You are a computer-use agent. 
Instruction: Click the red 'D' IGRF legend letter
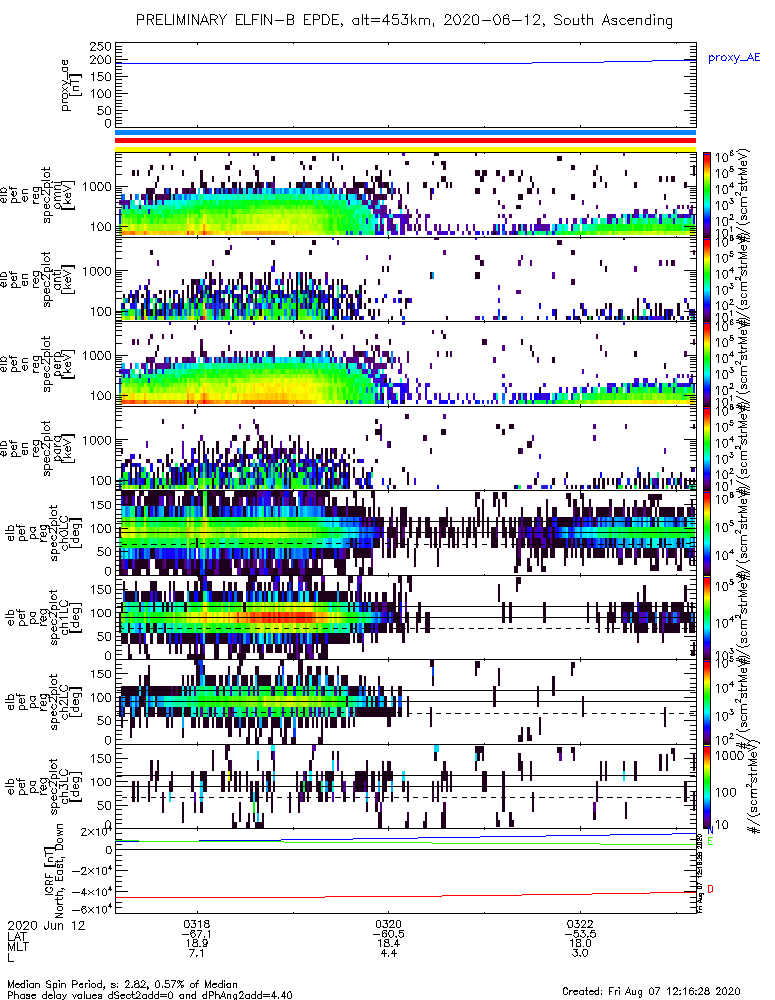[x=710, y=890]
